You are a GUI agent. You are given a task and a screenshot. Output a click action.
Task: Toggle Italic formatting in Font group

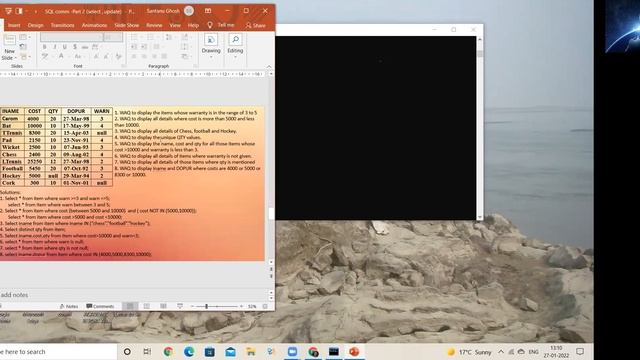pos(55,47)
